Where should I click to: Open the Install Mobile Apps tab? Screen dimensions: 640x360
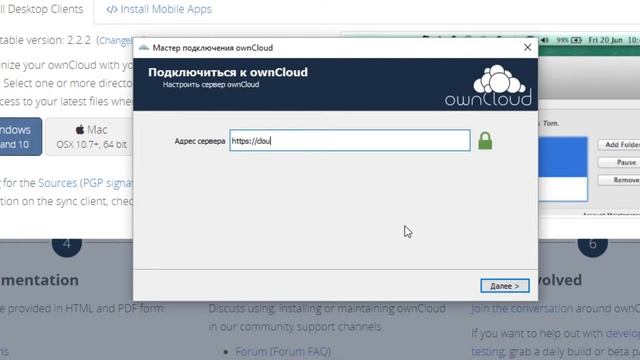pyautogui.click(x=159, y=9)
